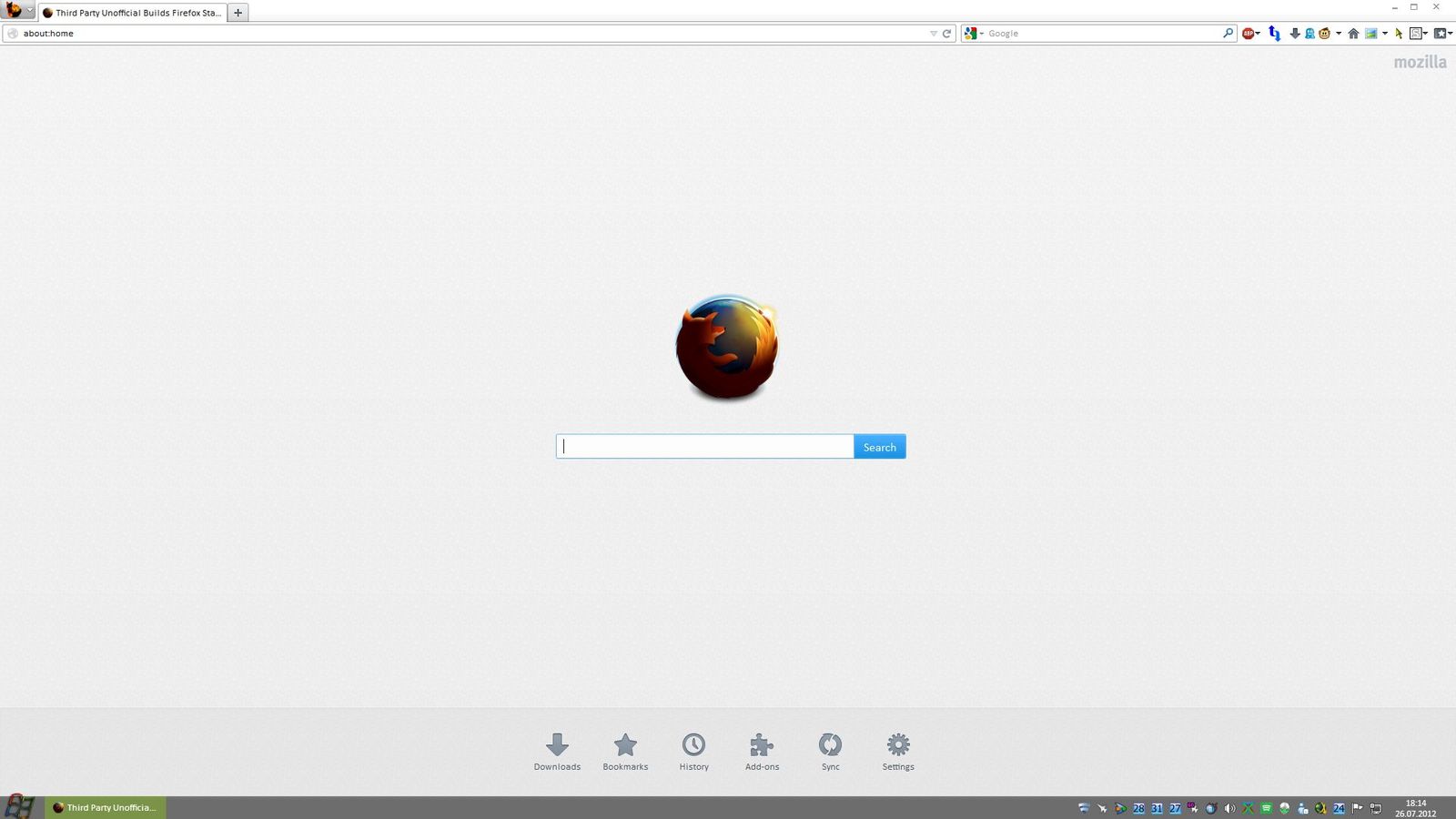Image resolution: width=1456 pixels, height=819 pixels.
Task: Maximize or restore the Firefox window
Action: point(1414,7)
